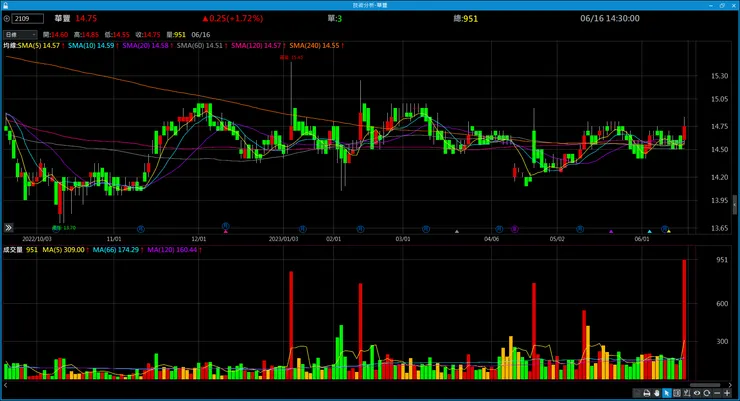
Task: Click the blue circle marker above the pink triangle
Action: 226,226
